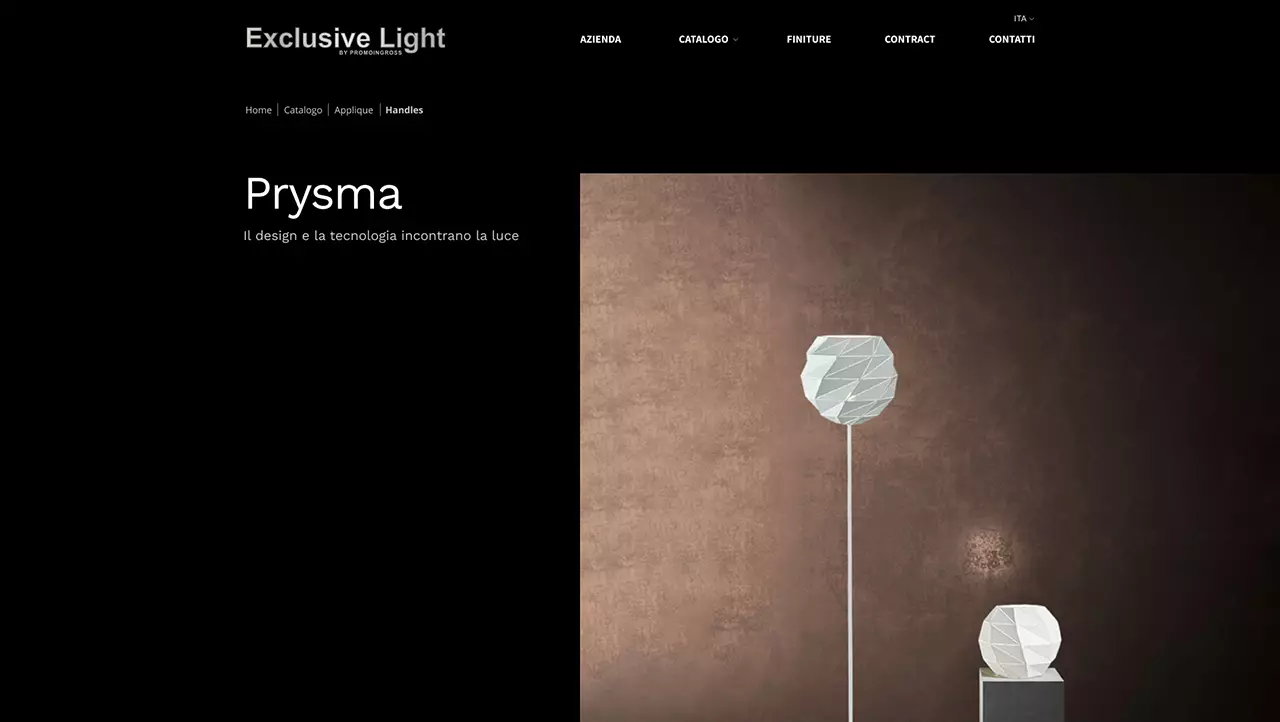
Task: Open the CONTRACT page
Action: 909,39
